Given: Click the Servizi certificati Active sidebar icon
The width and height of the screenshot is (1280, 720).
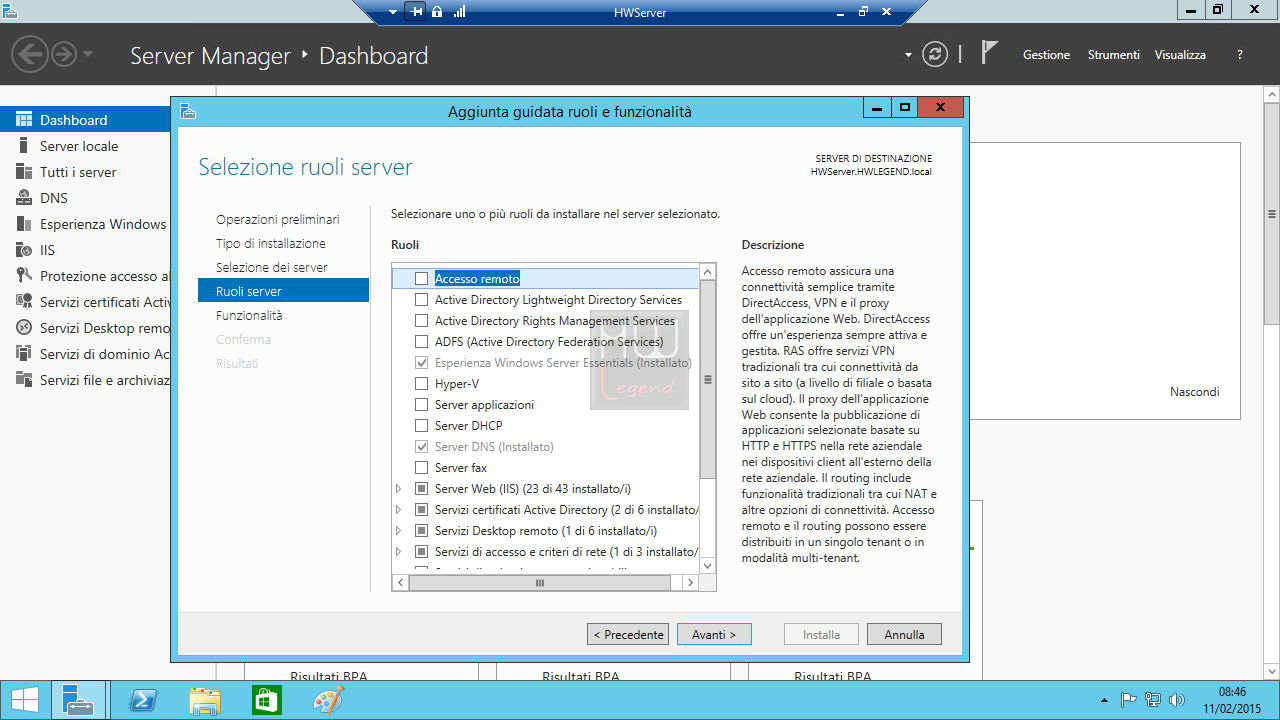Looking at the screenshot, I should (x=23, y=302).
